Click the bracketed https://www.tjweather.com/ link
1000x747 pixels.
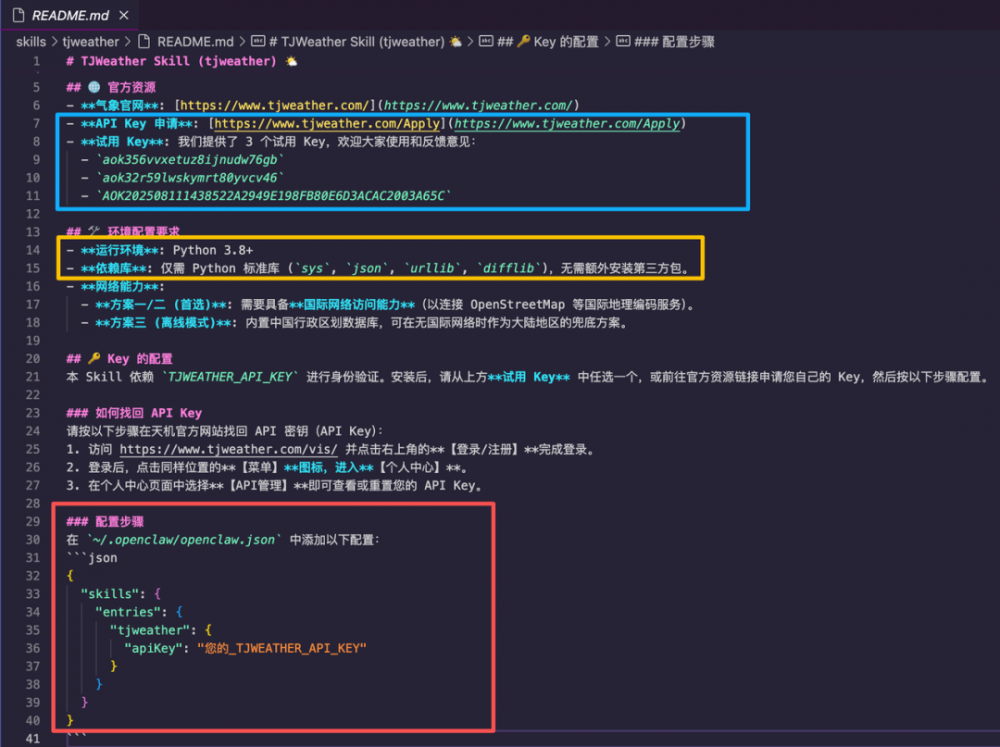[274, 105]
